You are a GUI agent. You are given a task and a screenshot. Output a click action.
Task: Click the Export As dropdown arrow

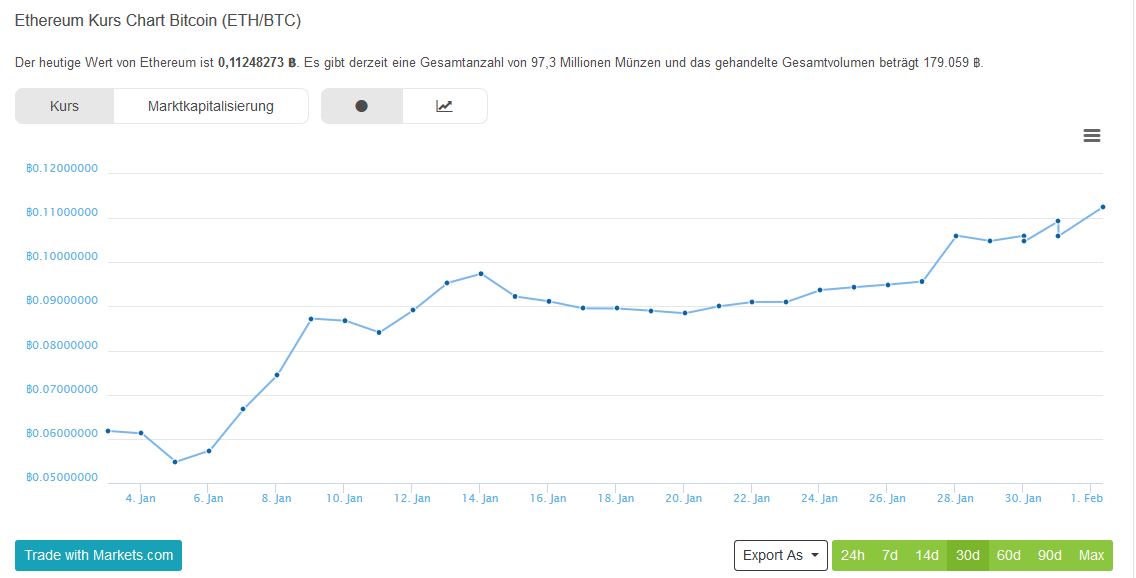[x=815, y=555]
